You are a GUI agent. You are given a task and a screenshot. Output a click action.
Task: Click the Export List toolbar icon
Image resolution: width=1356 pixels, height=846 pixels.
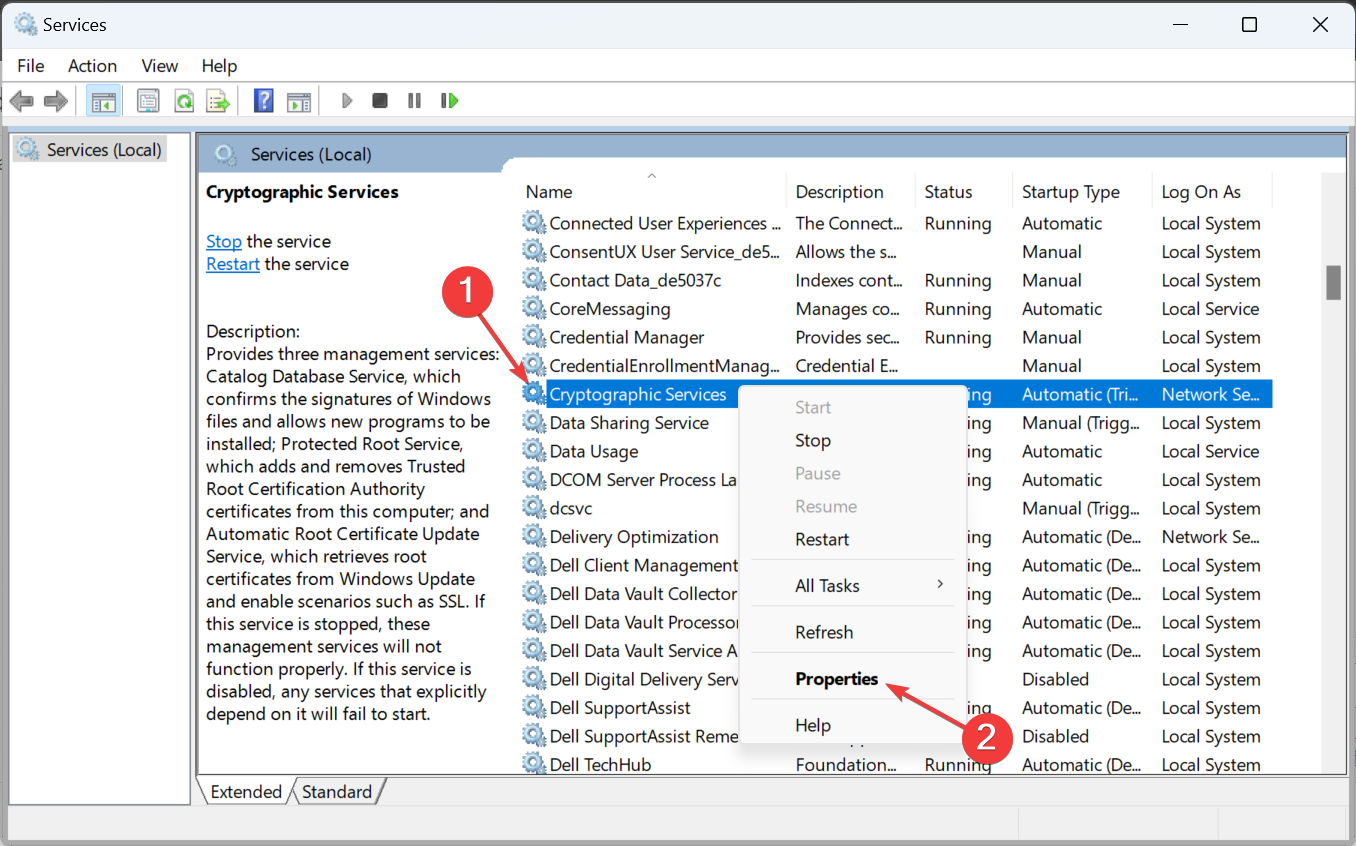coord(217,101)
